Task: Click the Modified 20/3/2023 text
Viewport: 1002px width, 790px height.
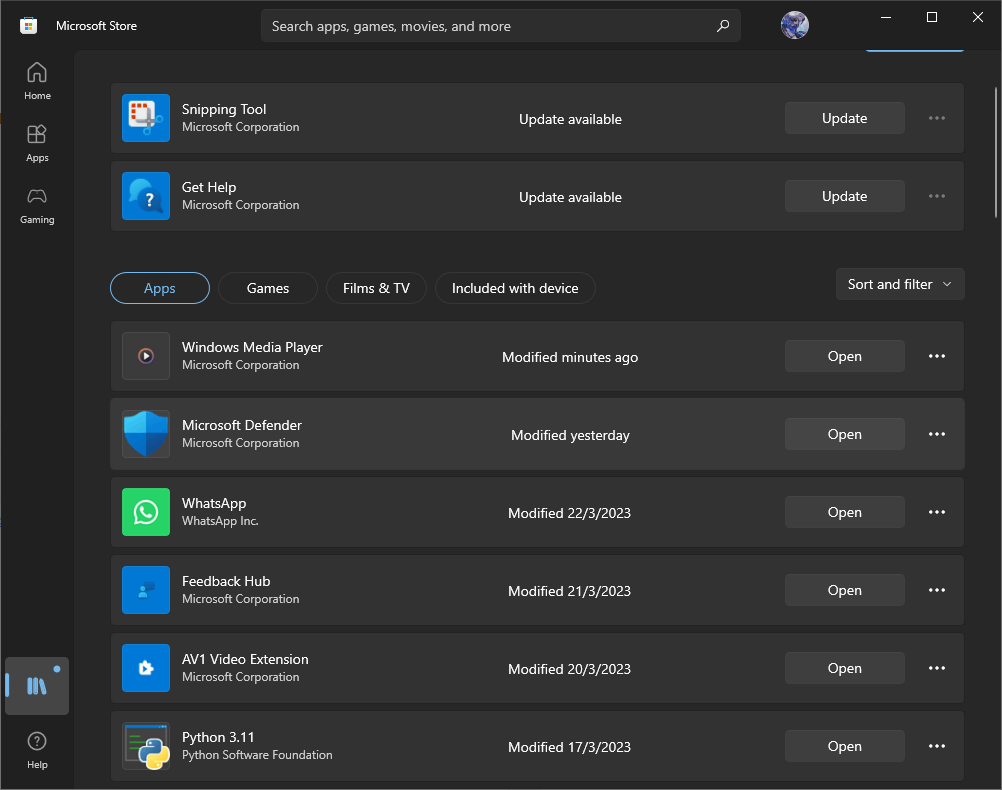Action: (x=569, y=669)
